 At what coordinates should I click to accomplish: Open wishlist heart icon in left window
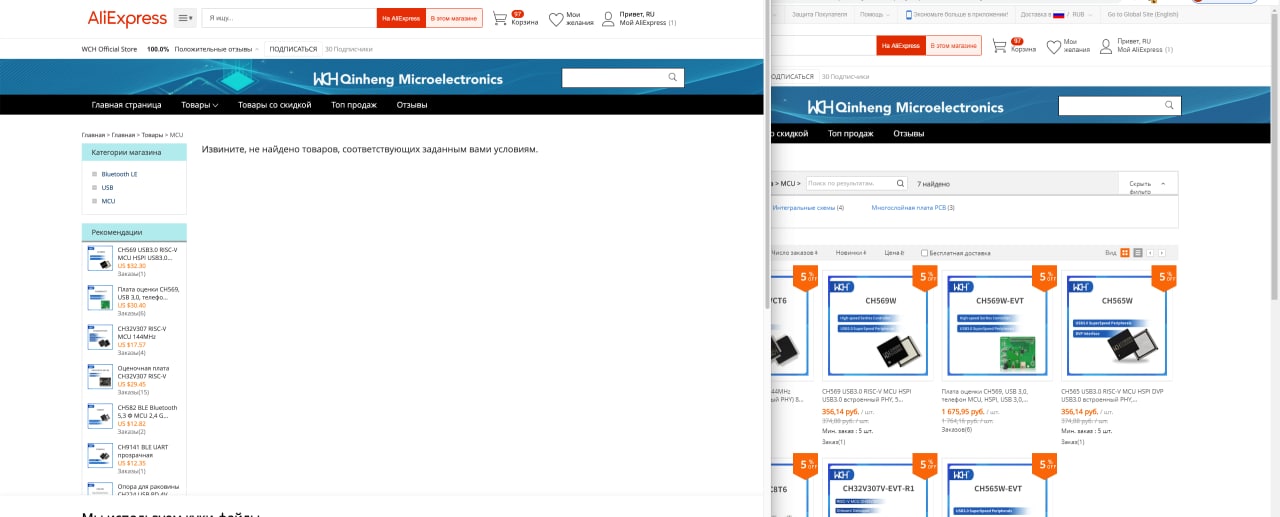556,19
